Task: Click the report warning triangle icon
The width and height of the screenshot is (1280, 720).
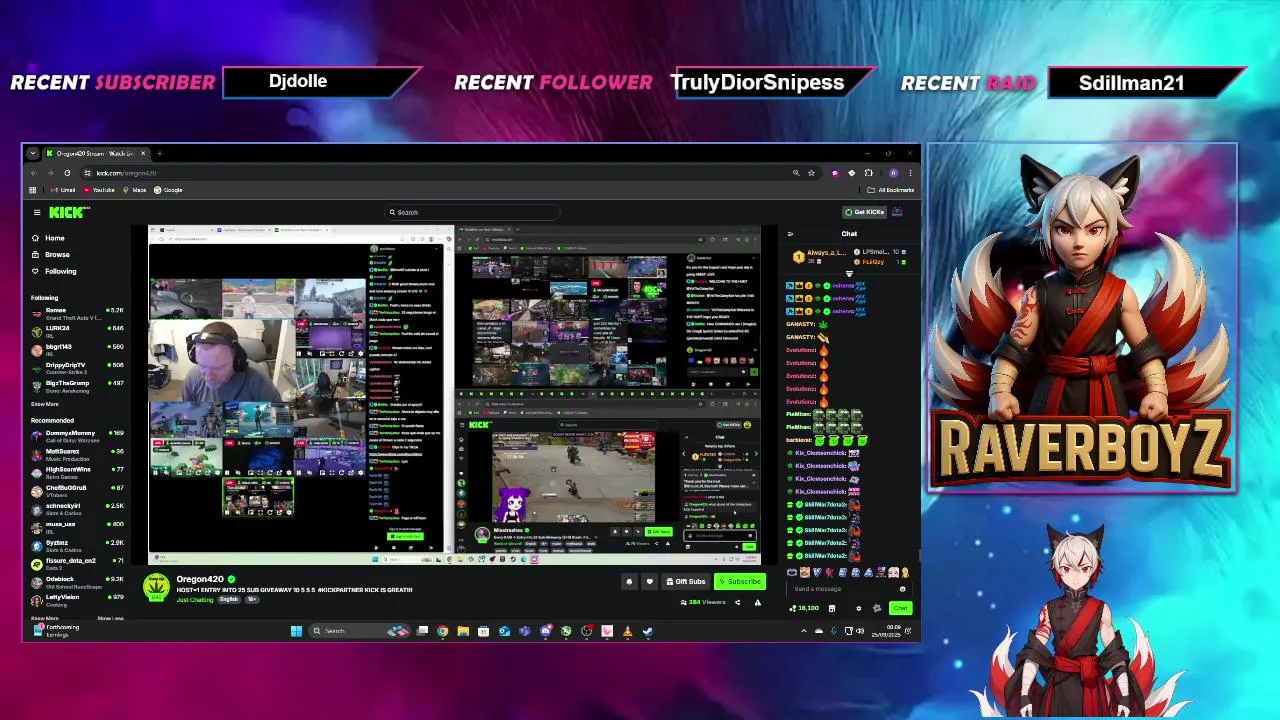Action: click(757, 602)
